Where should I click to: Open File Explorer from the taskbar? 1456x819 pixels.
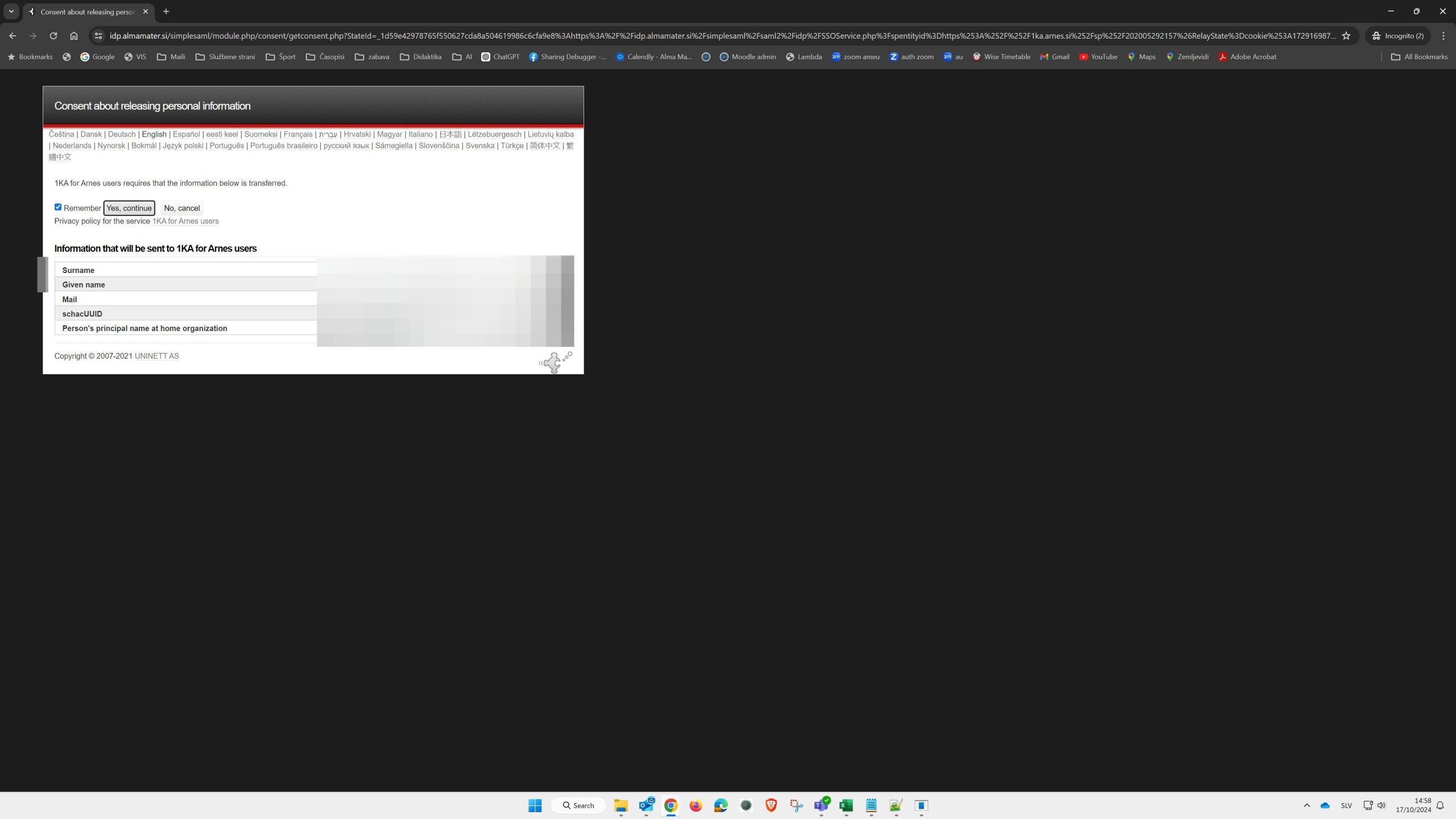pos(621,805)
